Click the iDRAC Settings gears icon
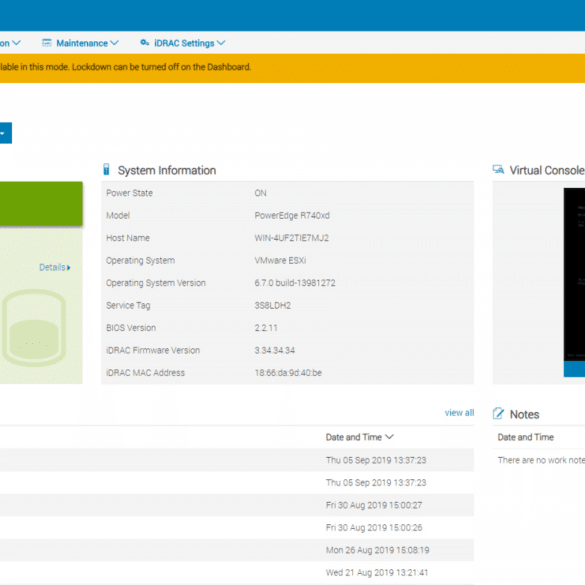 pyautogui.click(x=144, y=43)
